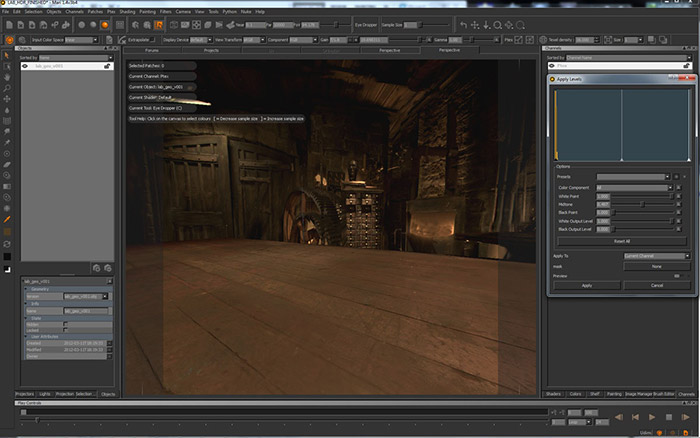Open the Presets dropdown in Apply Levels
This screenshot has width=700, height=438.
(x=633, y=177)
